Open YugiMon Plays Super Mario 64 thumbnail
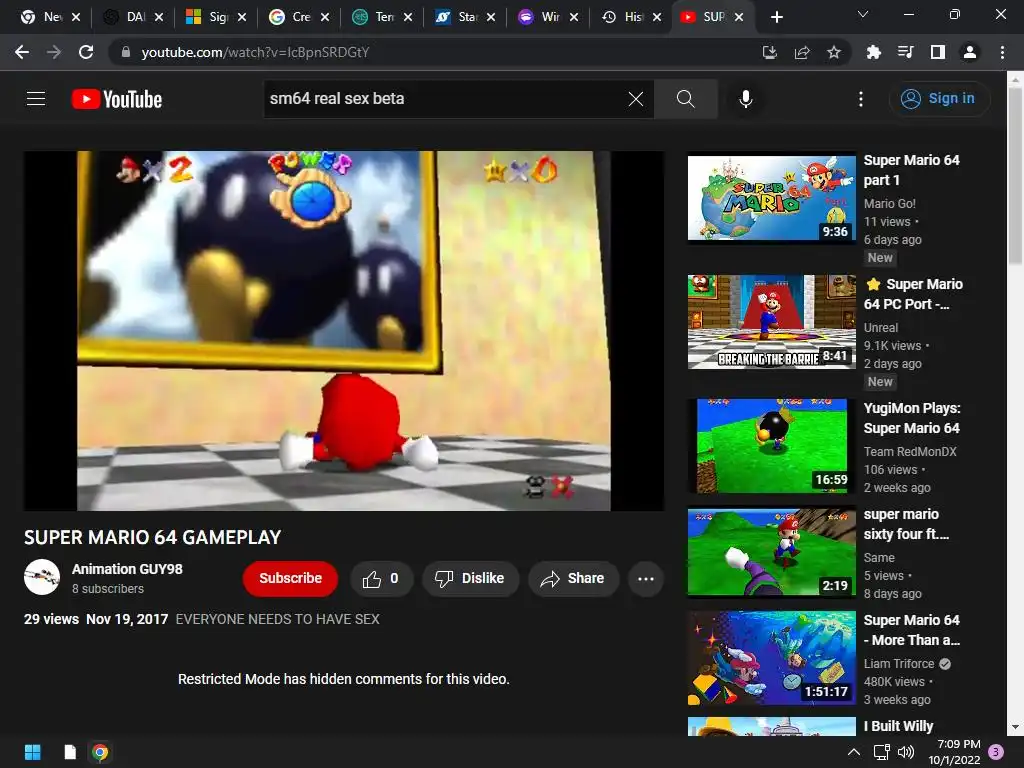 point(771,445)
